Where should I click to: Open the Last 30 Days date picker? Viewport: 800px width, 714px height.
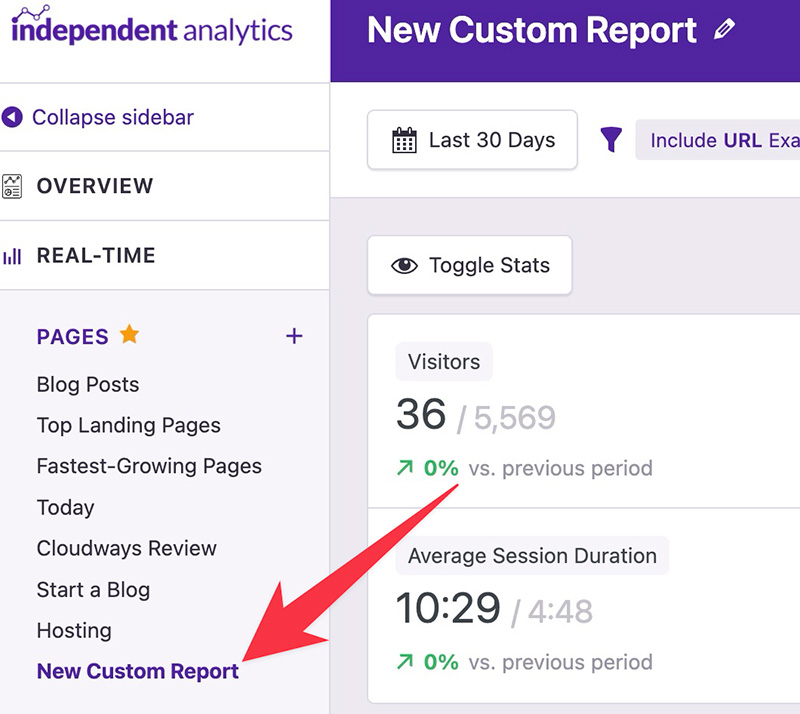pos(472,140)
